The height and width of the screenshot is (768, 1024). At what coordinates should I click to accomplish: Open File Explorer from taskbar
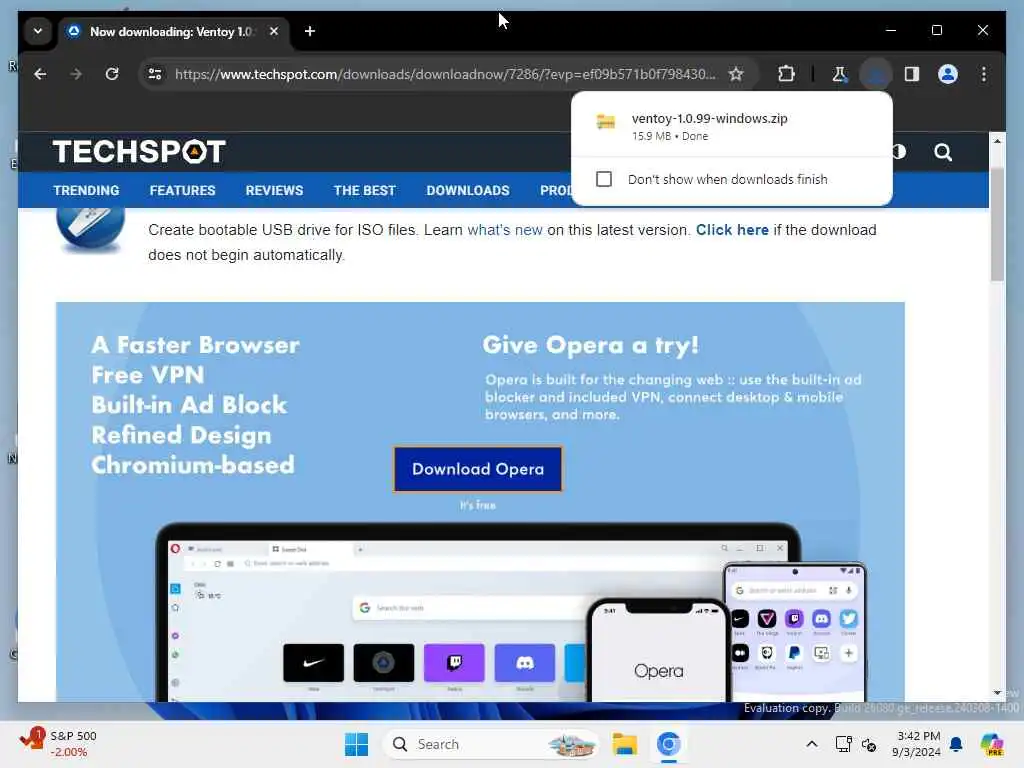[x=624, y=744]
